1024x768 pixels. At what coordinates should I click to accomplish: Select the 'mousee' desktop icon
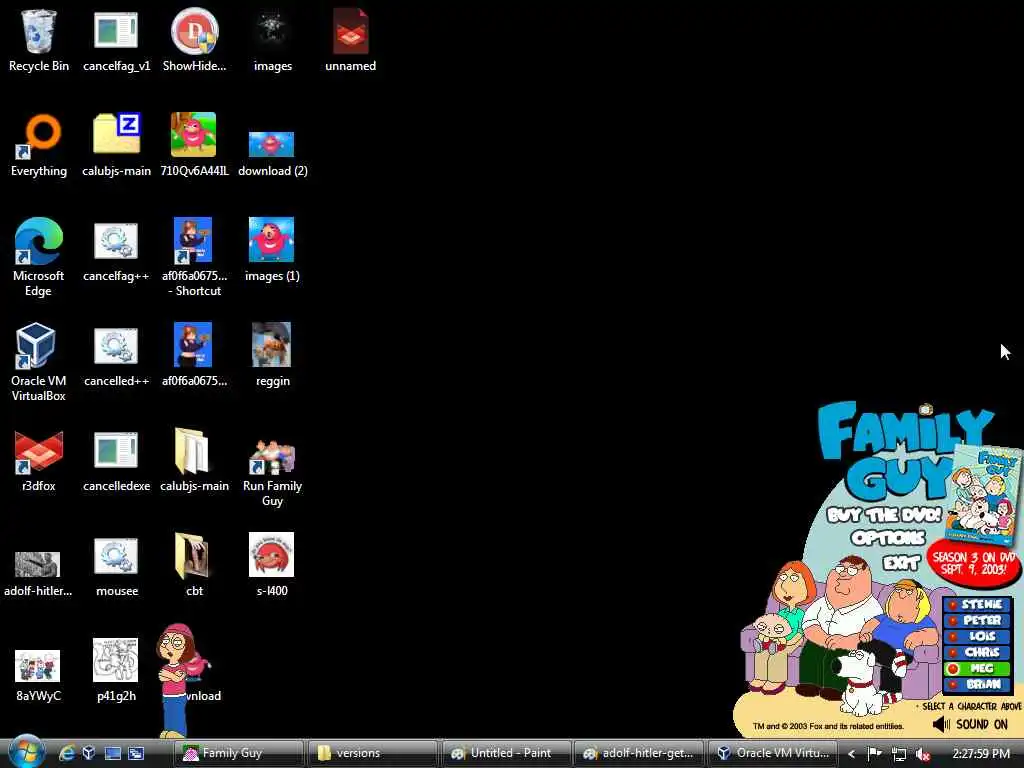[116, 567]
